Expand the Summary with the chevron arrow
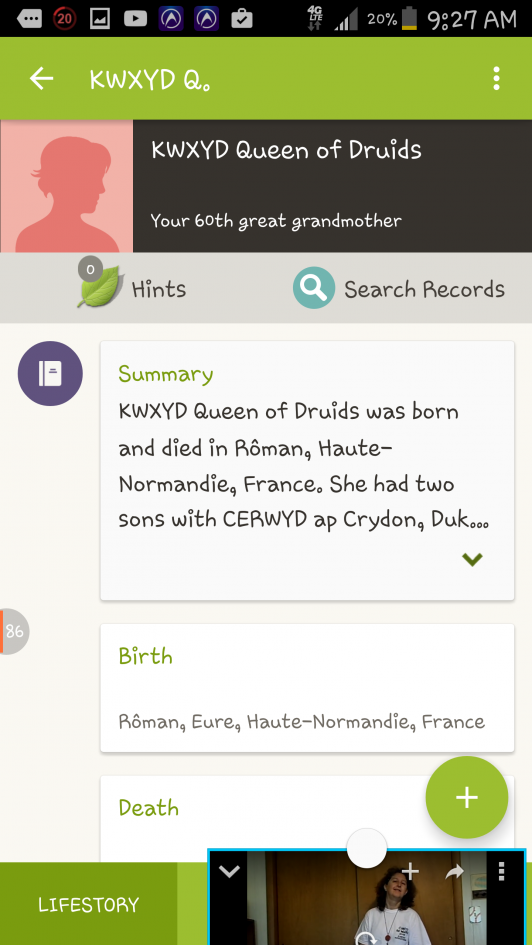This screenshot has width=532, height=945. click(x=472, y=559)
